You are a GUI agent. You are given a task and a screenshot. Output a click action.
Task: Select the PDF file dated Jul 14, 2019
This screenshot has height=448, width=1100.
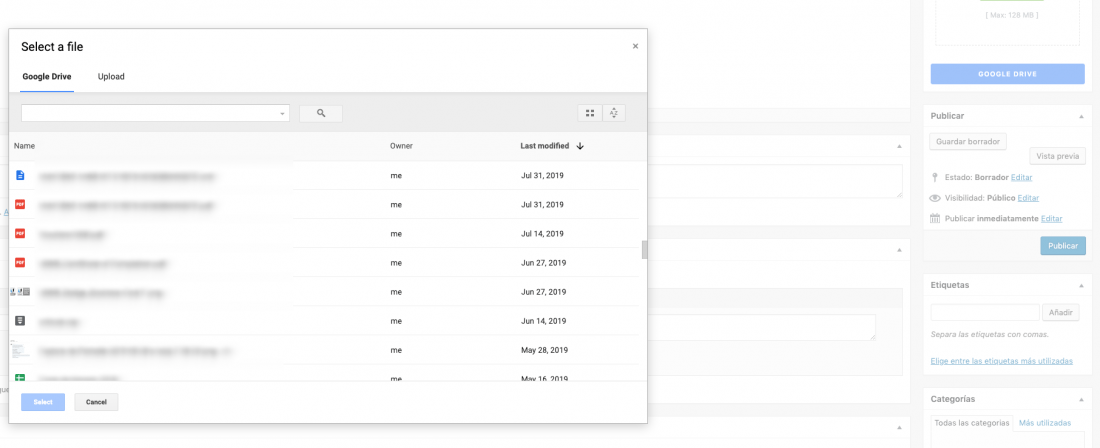click(x=20, y=233)
